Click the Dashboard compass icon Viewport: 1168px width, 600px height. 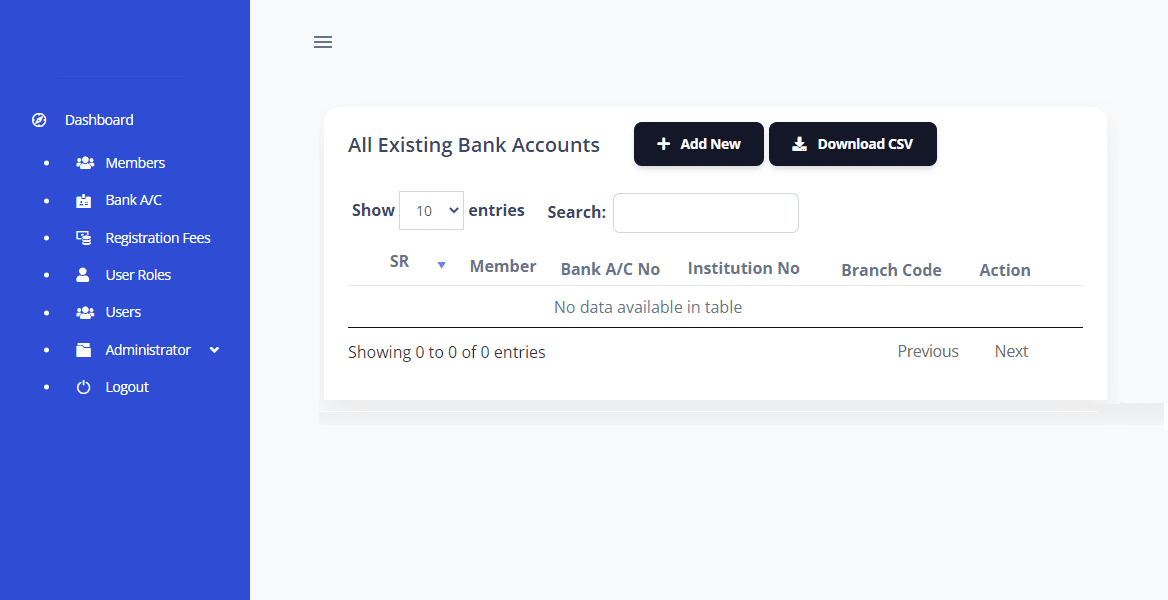coord(40,120)
